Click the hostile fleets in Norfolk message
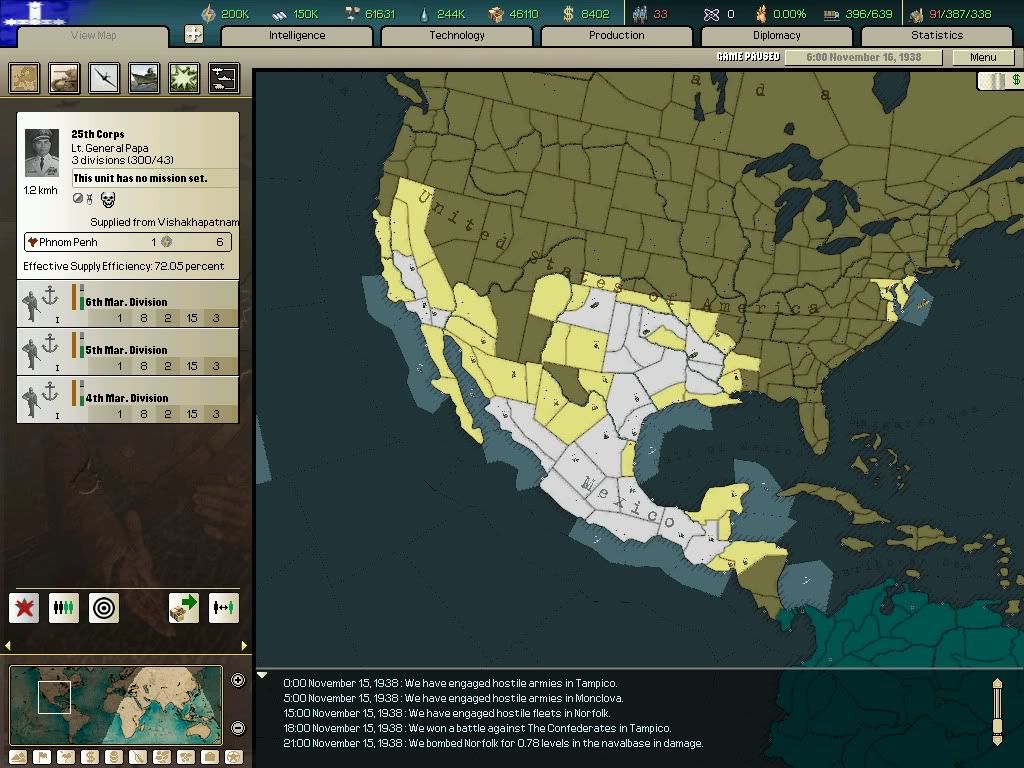The height and width of the screenshot is (768, 1024). [447, 713]
